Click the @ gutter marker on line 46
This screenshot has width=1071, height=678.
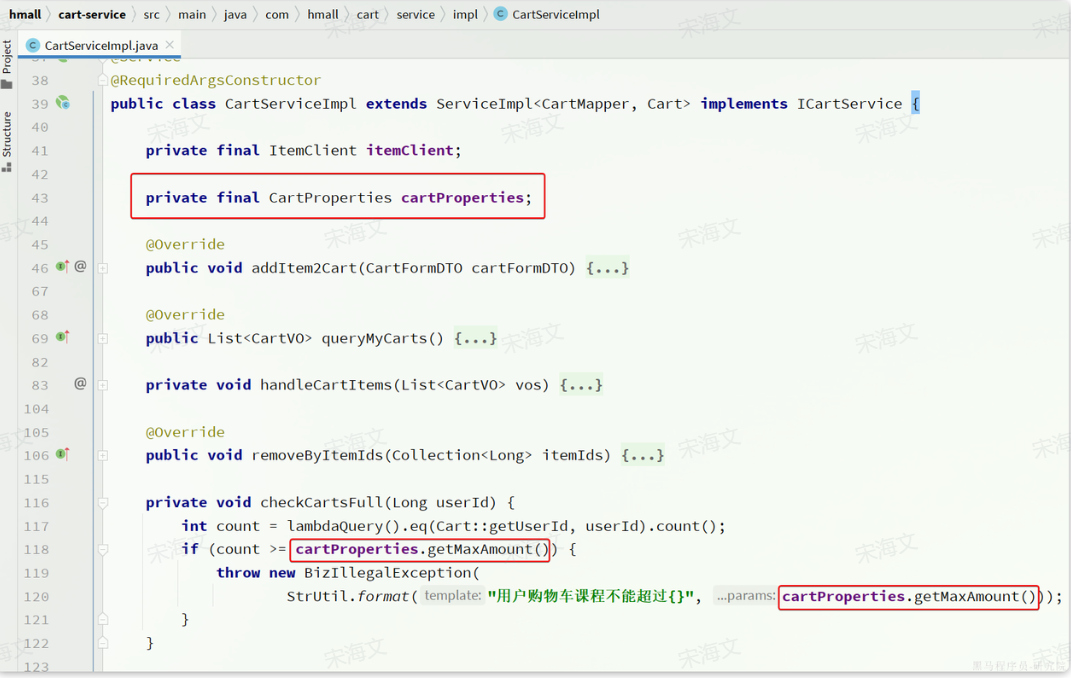(x=80, y=266)
